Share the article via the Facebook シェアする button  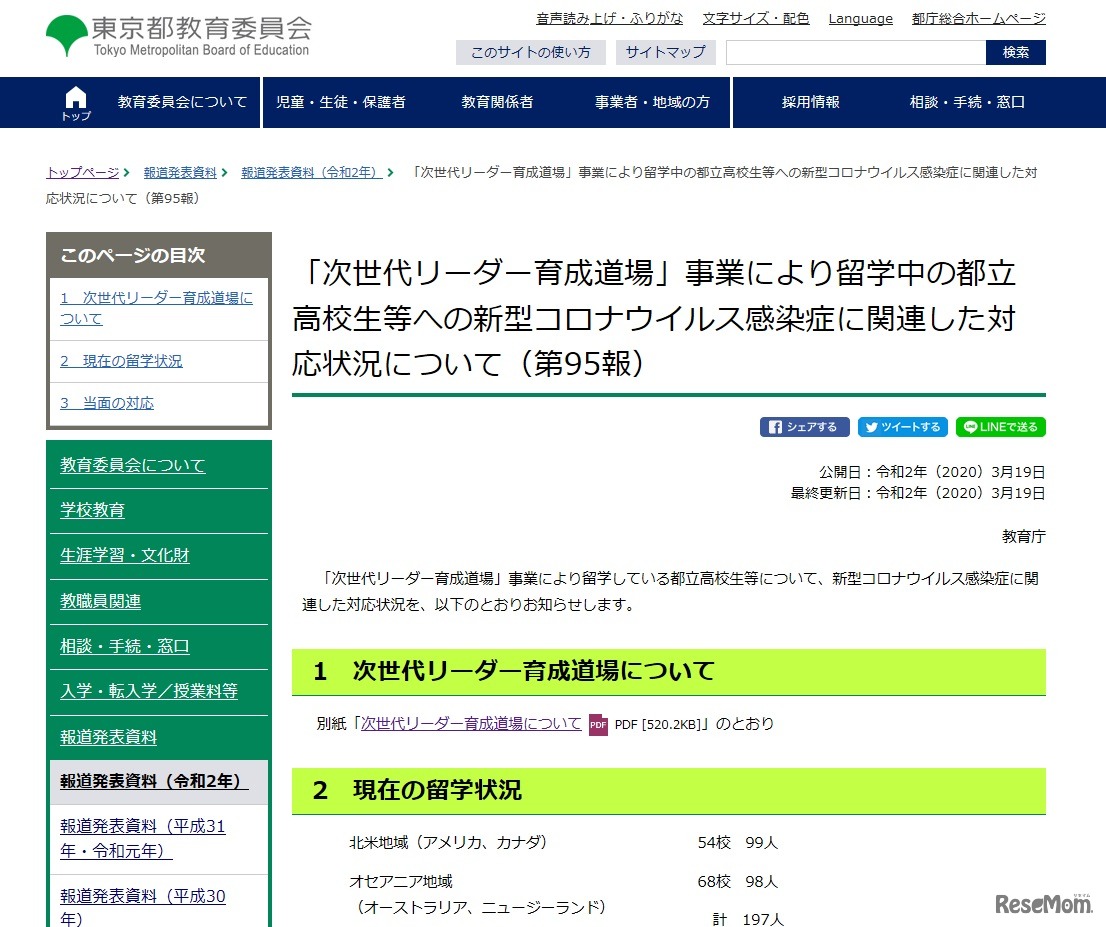(x=804, y=427)
